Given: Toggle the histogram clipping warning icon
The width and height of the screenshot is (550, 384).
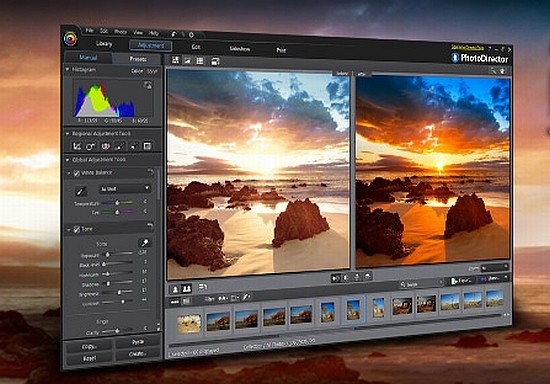Looking at the screenshot, I should coord(148,85).
